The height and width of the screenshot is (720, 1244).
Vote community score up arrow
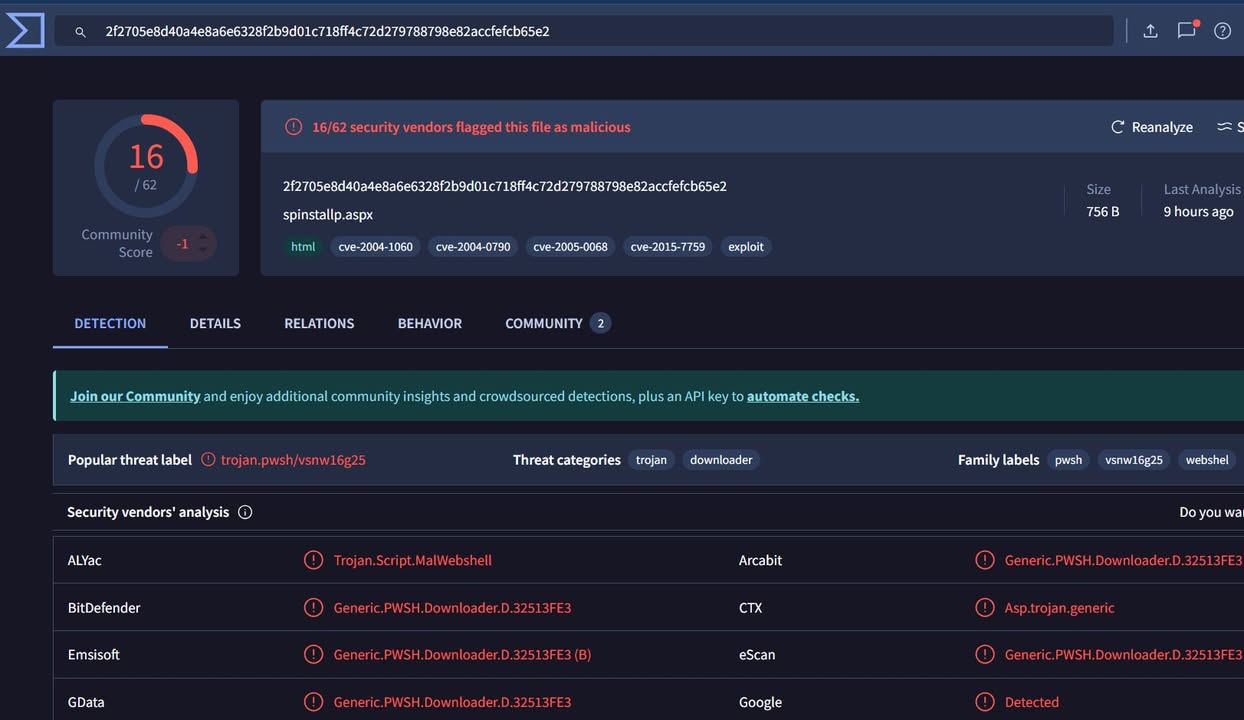(203, 237)
